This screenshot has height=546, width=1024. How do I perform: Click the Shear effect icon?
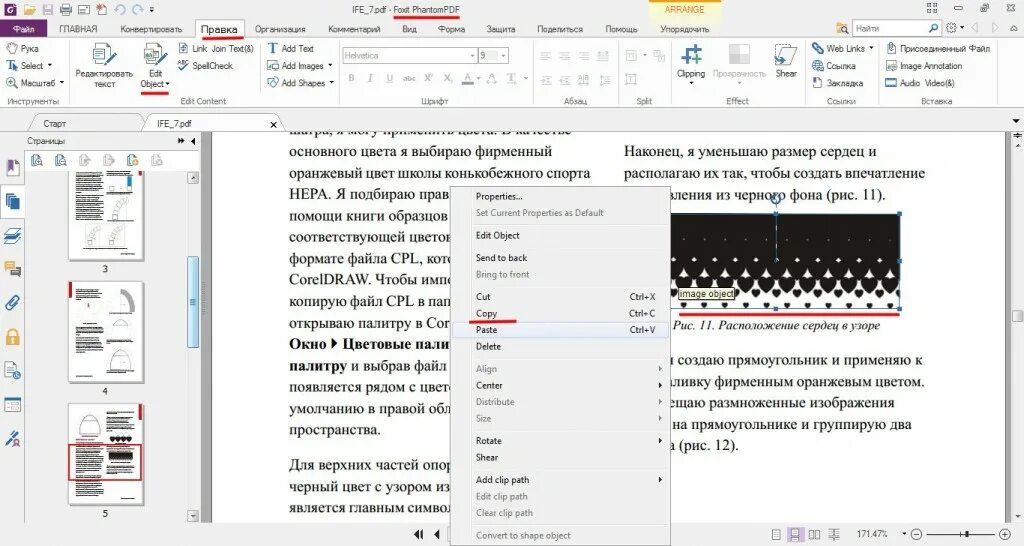coord(786,55)
